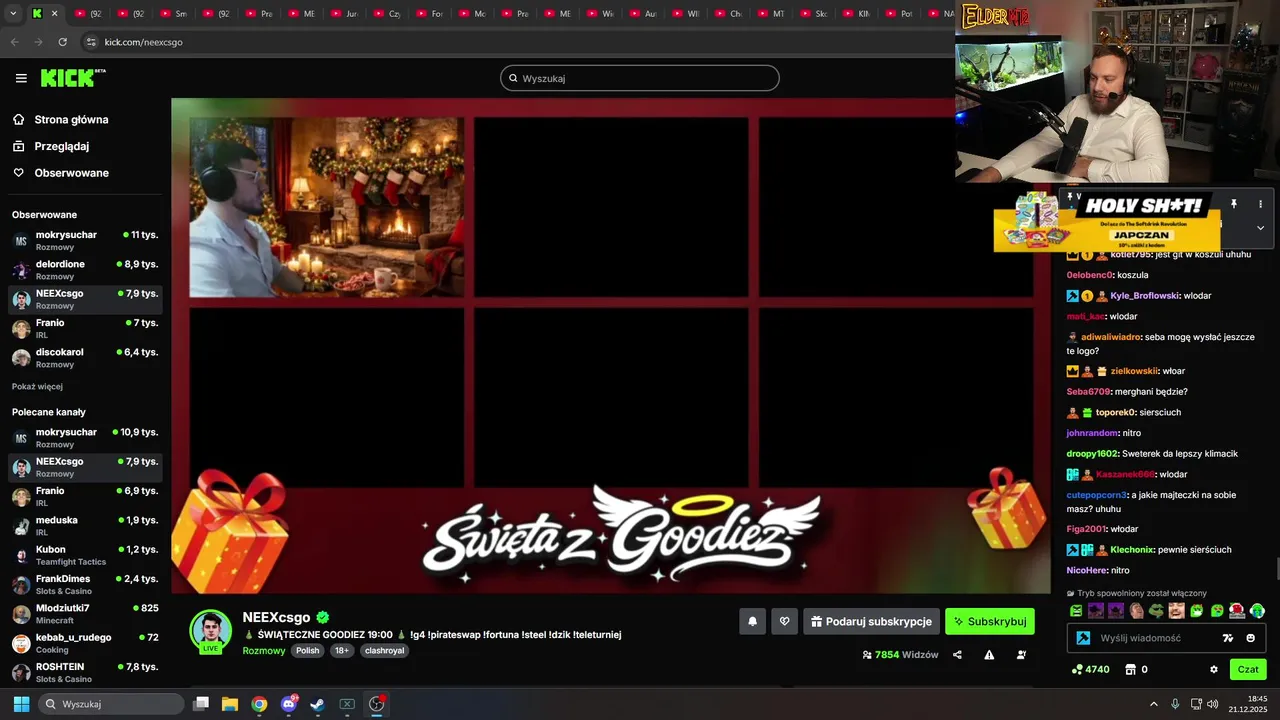Click username droopy1602 in chat

1092,454
